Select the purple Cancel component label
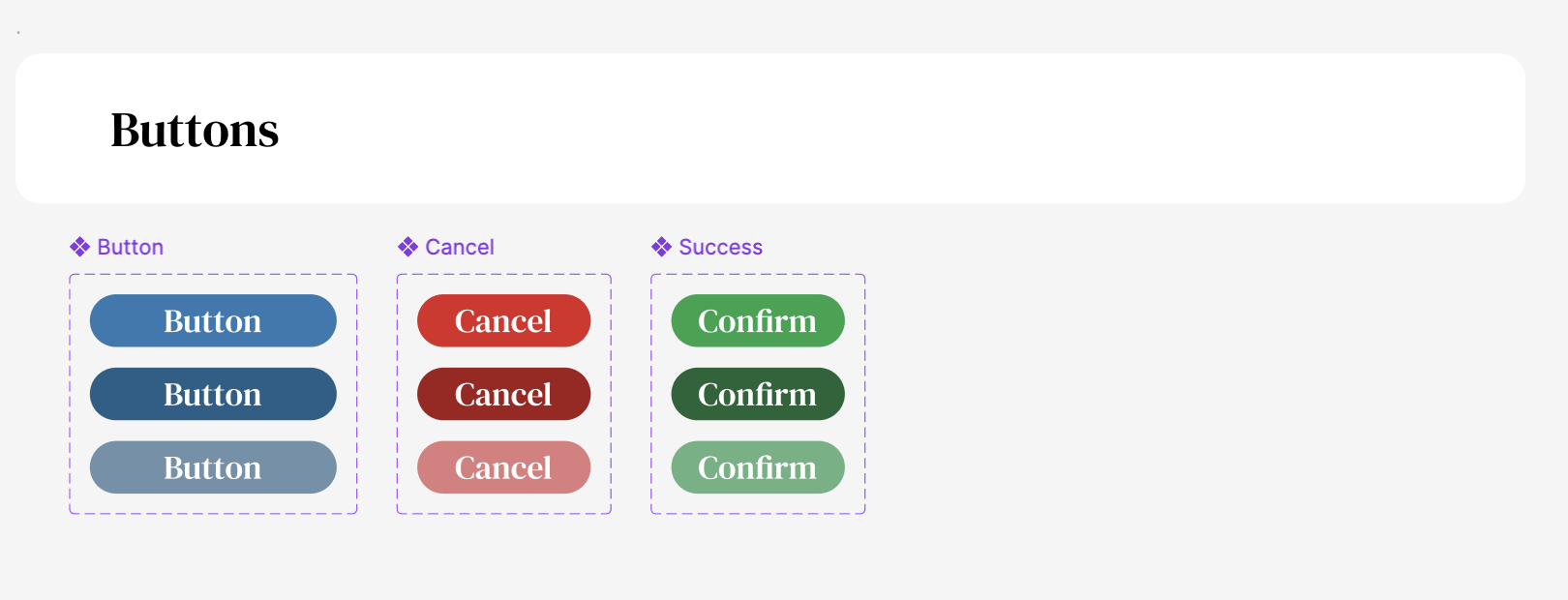1568x600 pixels. pos(460,247)
